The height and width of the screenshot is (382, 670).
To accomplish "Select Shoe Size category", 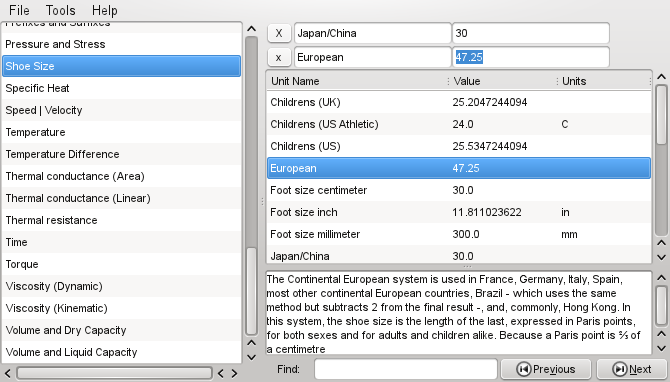I will pos(121,66).
